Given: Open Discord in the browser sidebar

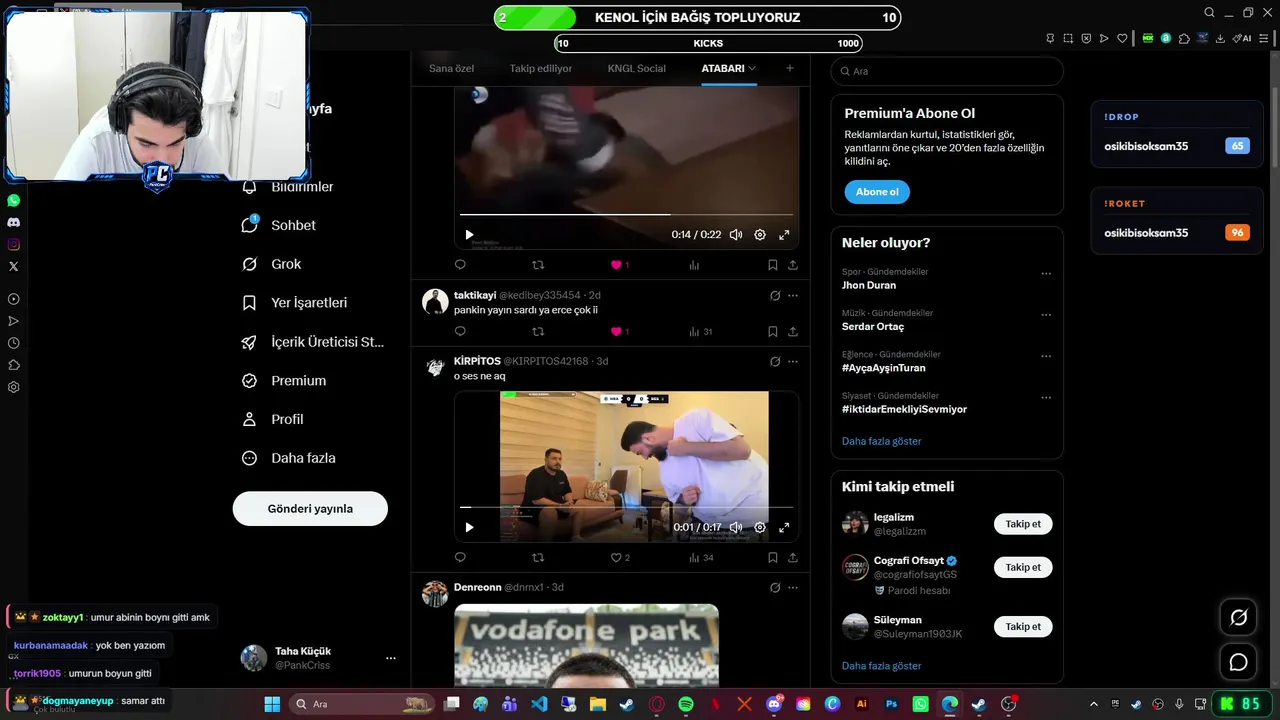Looking at the screenshot, I should 14,222.
